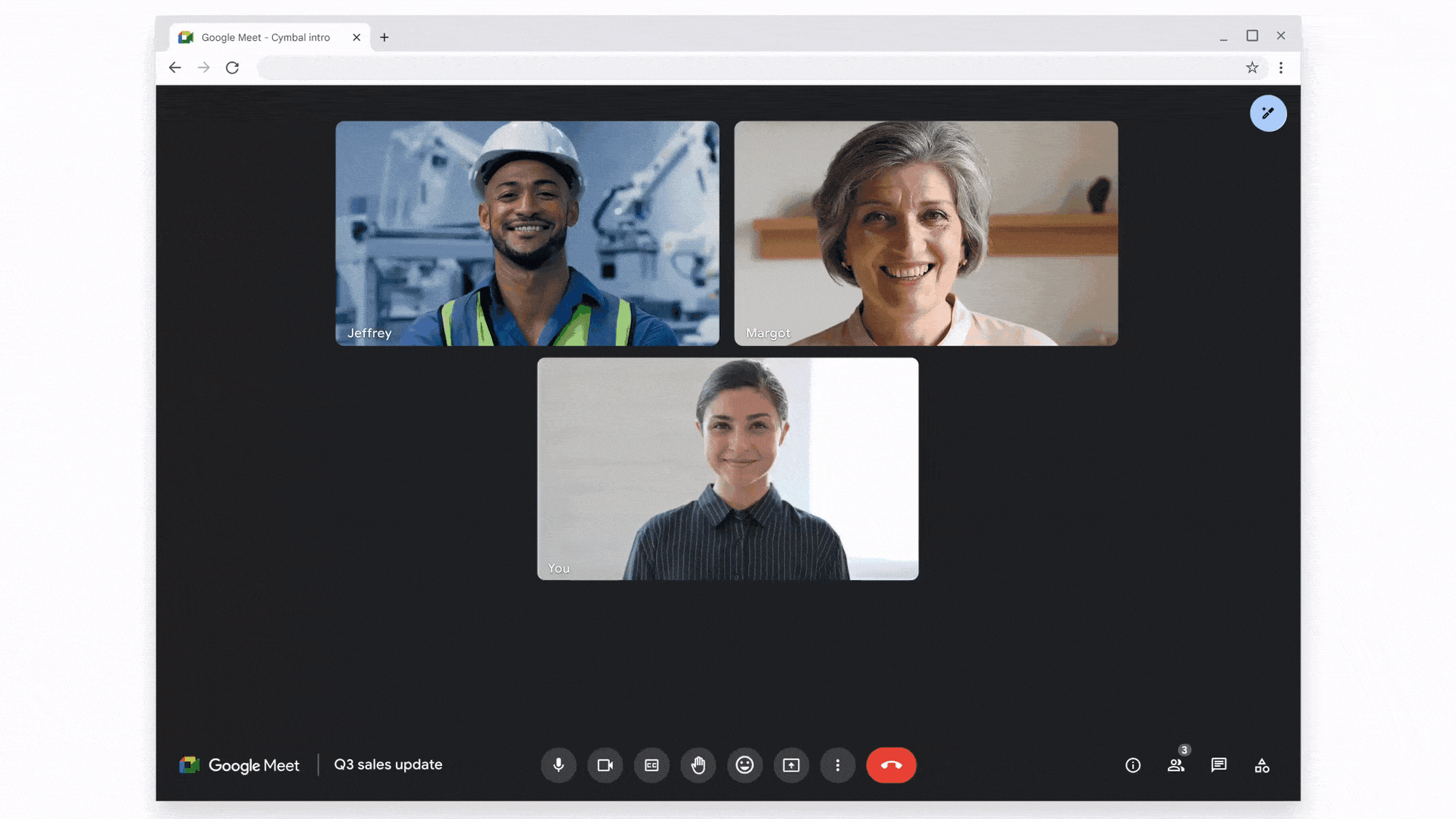Viewport: 1456px width, 819px height.
Task: Open emoji reactions panel
Action: (744, 764)
